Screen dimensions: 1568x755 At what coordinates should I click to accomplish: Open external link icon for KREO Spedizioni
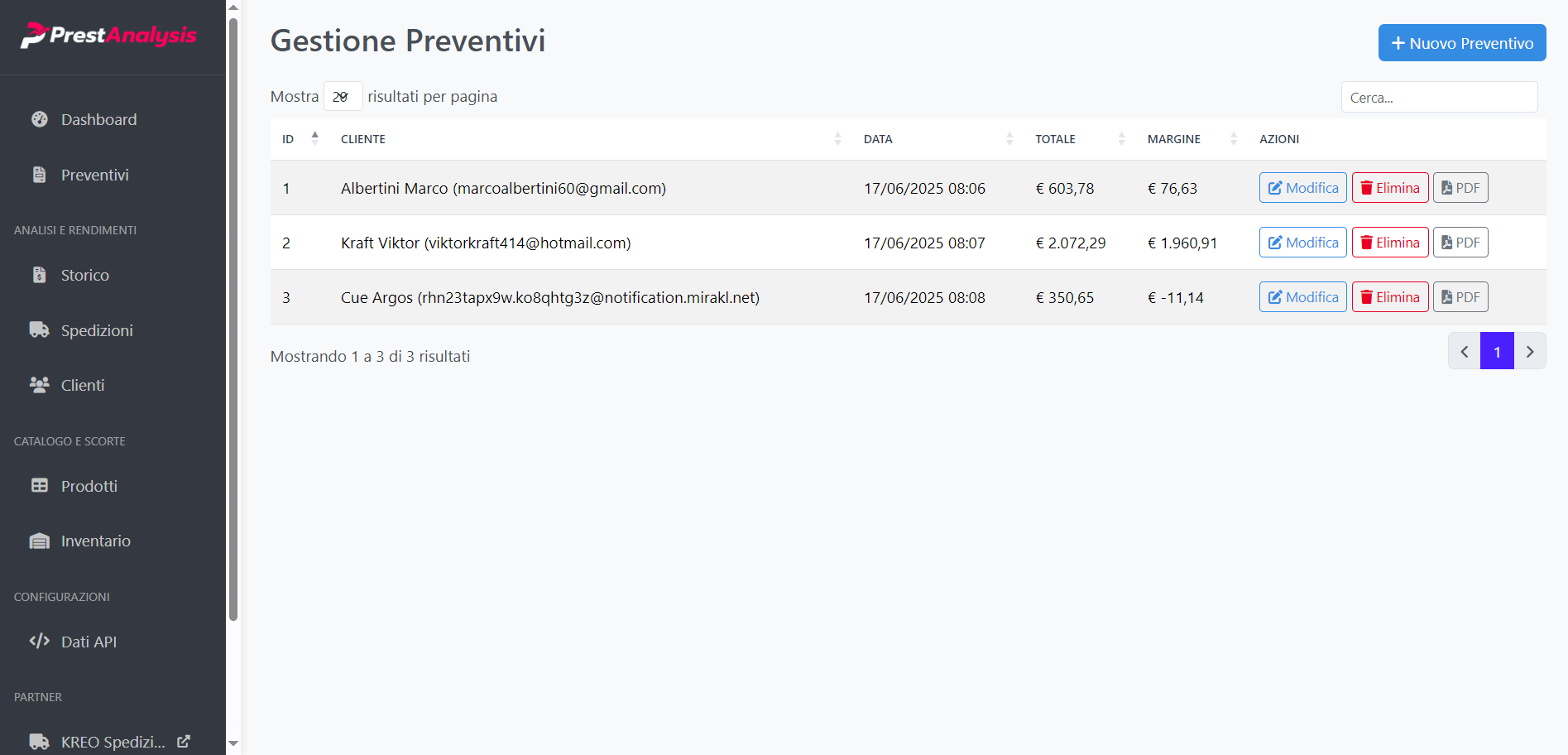(184, 742)
